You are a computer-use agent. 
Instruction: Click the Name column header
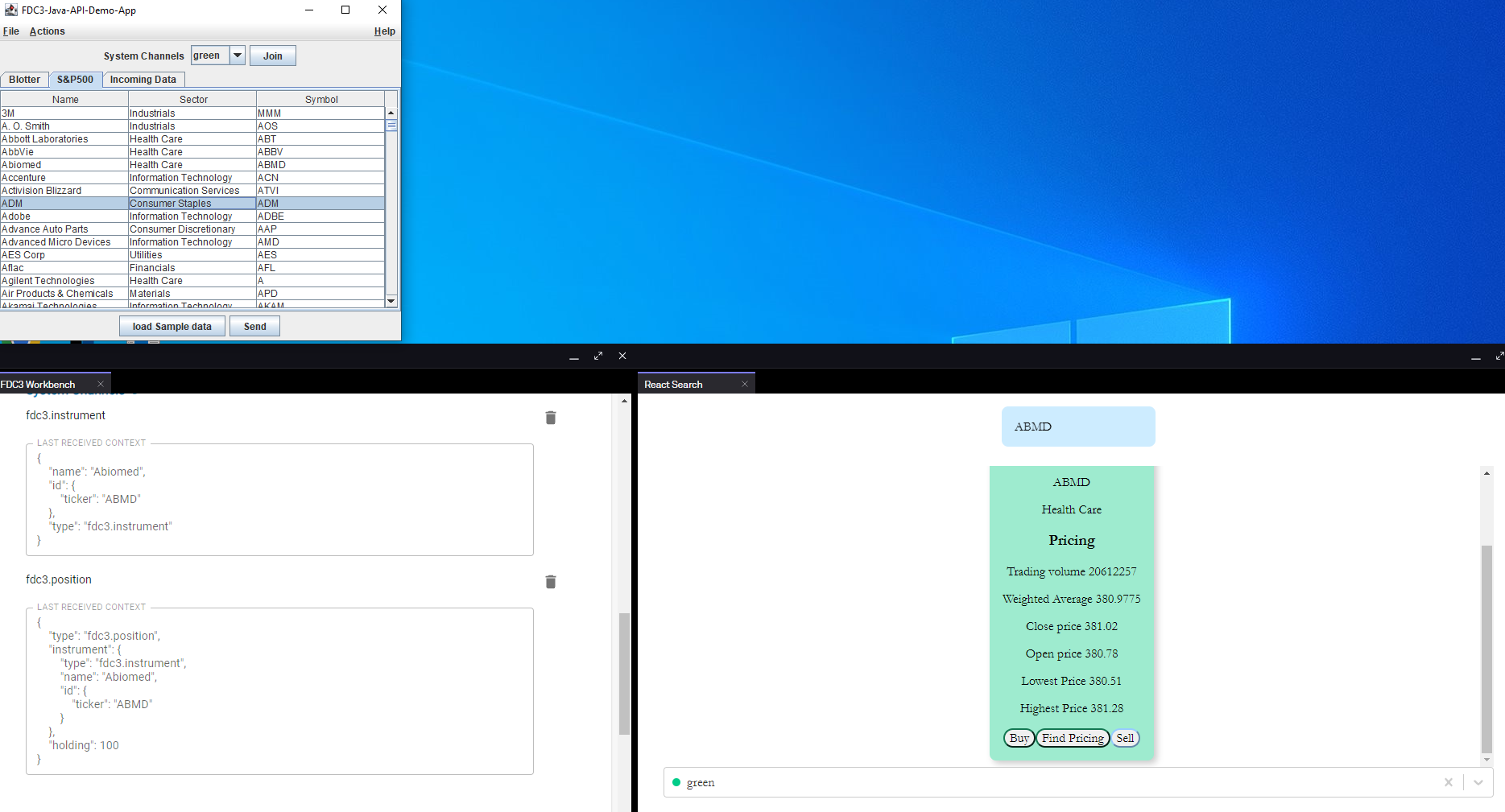[64, 100]
